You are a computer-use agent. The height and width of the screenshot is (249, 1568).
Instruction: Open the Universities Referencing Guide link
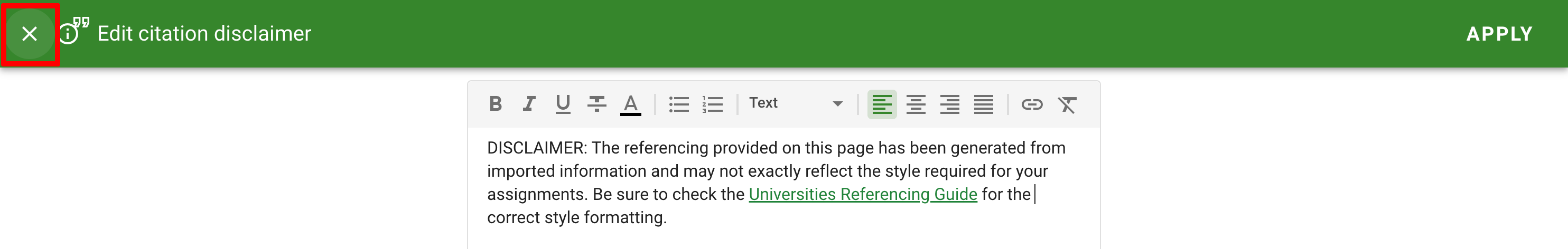coord(863,194)
